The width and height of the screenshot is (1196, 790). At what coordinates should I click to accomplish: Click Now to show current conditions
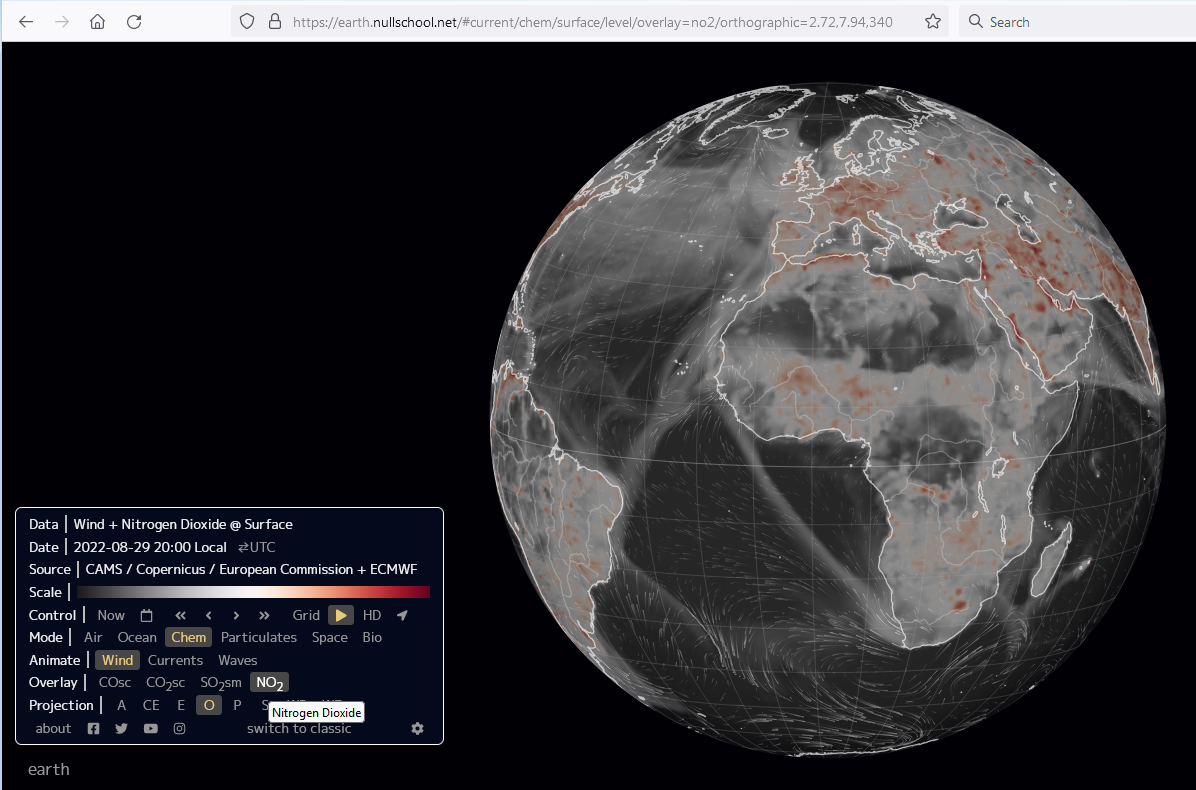coord(111,615)
